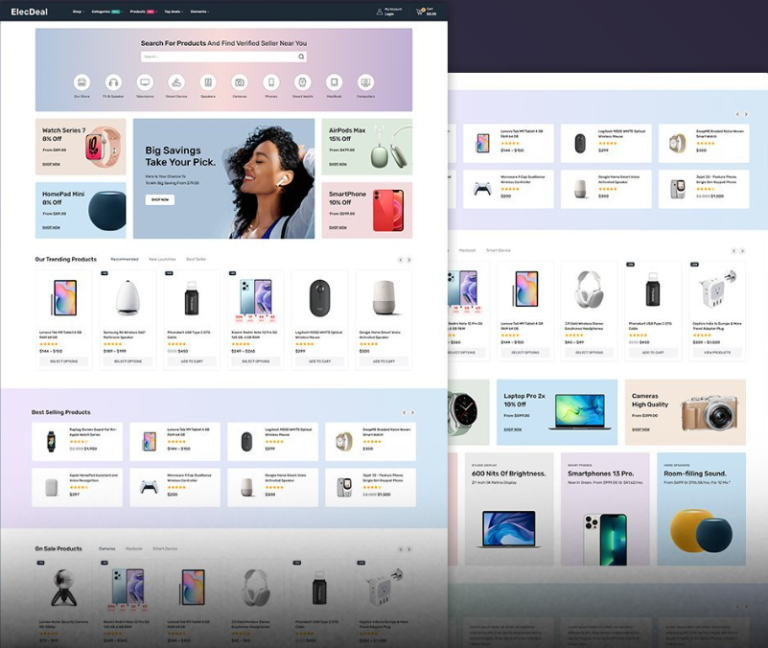Open Apple HomePod item in Best Selling
This screenshot has width=768, height=648.
(77, 487)
